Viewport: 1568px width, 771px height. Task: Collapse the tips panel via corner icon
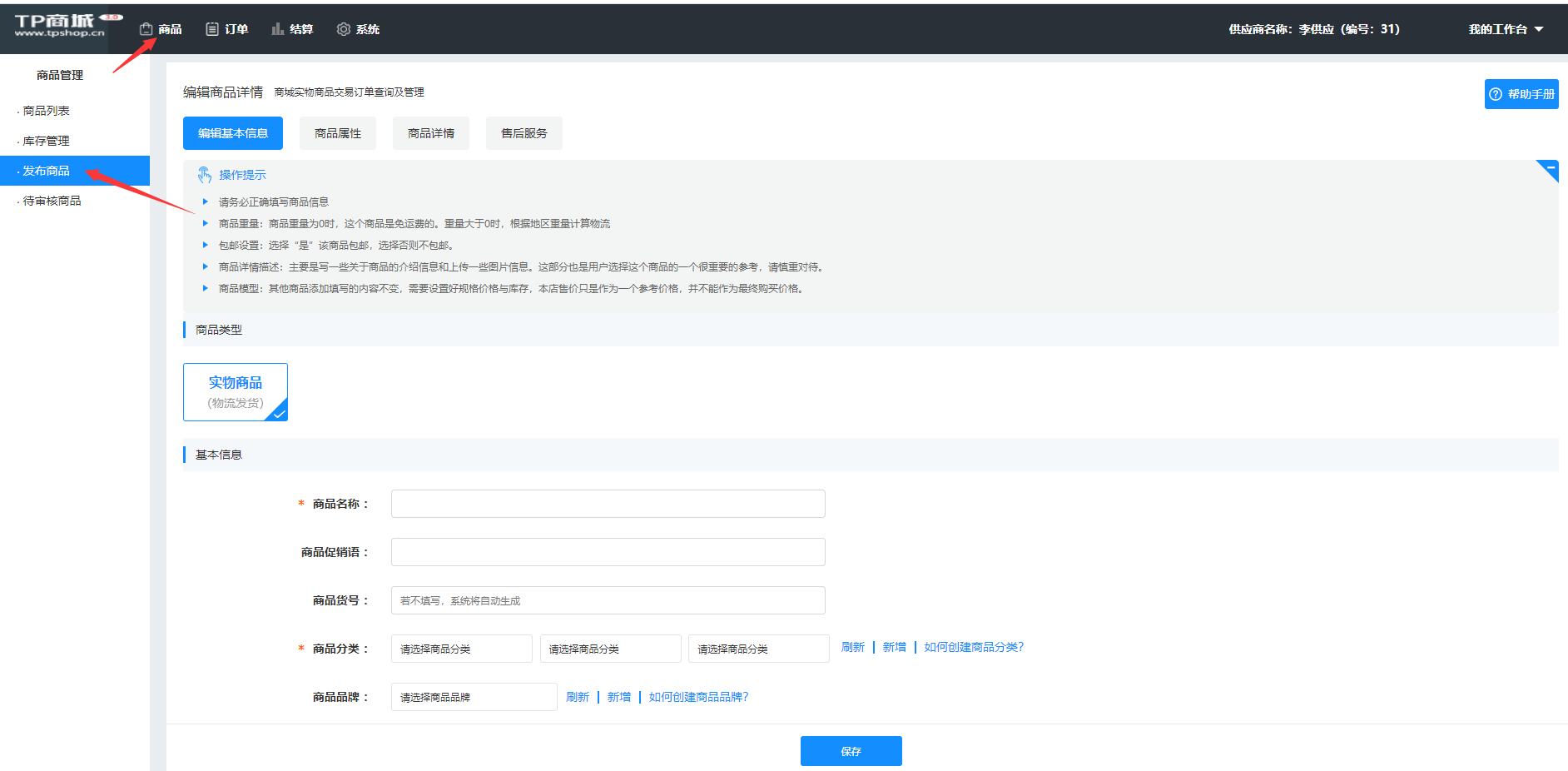click(1550, 168)
